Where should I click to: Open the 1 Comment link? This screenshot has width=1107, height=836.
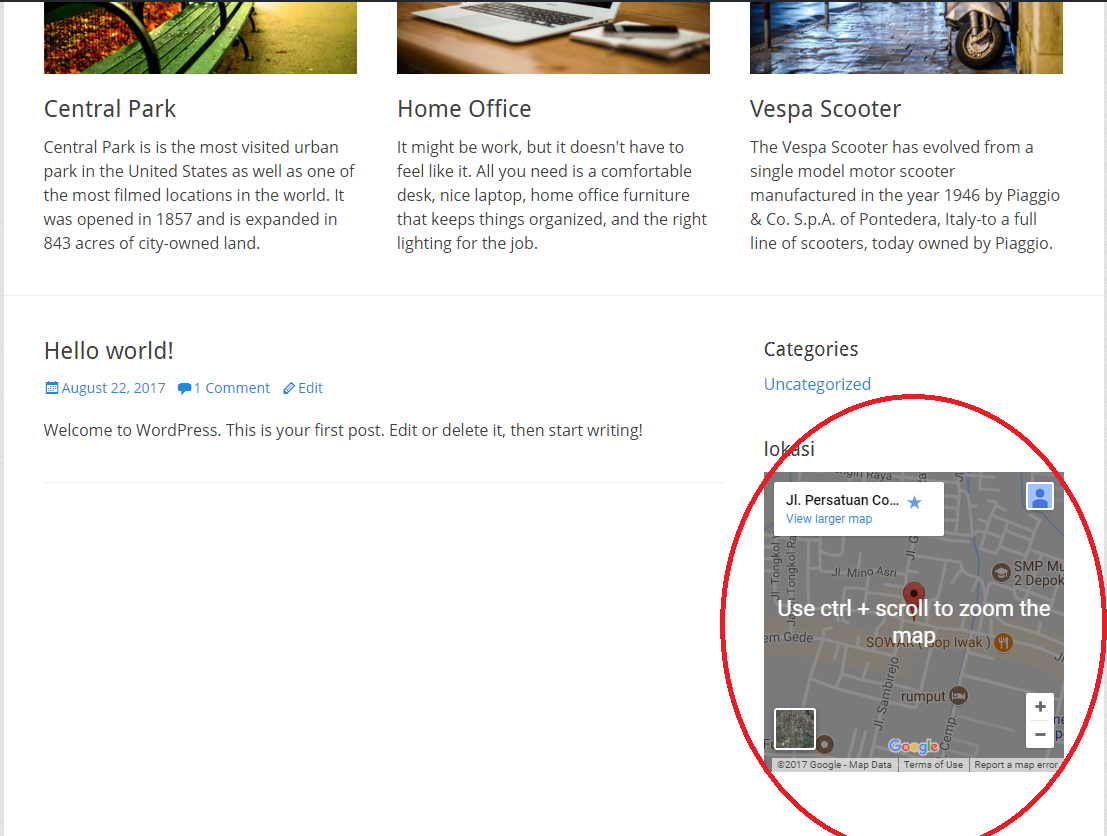click(232, 388)
